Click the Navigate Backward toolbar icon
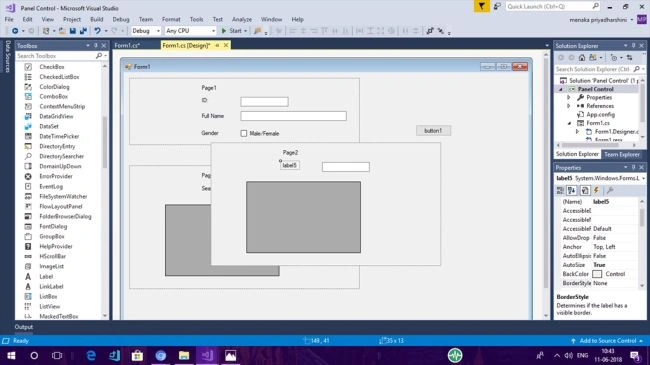Viewport: 650px width, 365px height. click(15, 31)
